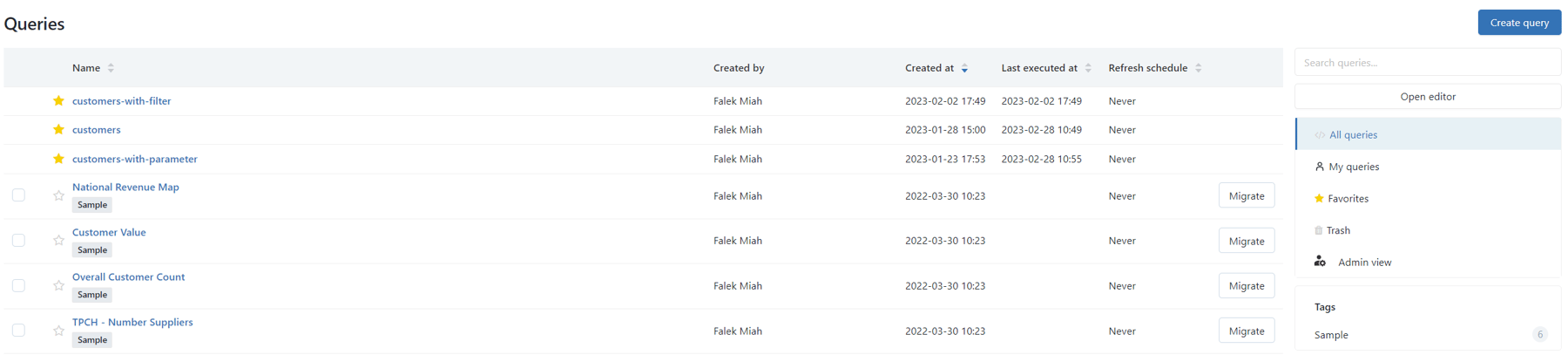
Task: Open Admin view from sidebar icon
Action: pos(1320,262)
